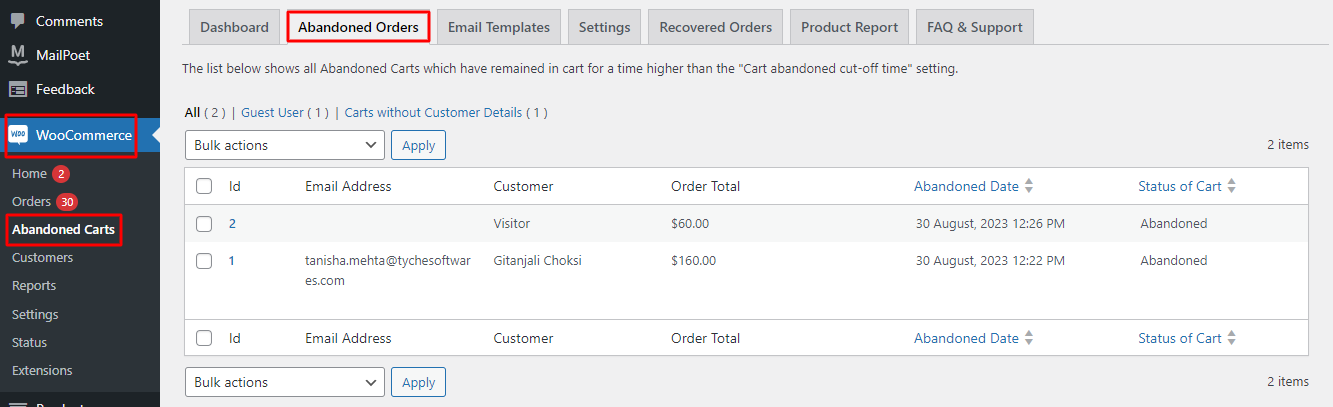Open Orders in WooCommerce submenu
This screenshot has height=407, width=1333.
31,201
